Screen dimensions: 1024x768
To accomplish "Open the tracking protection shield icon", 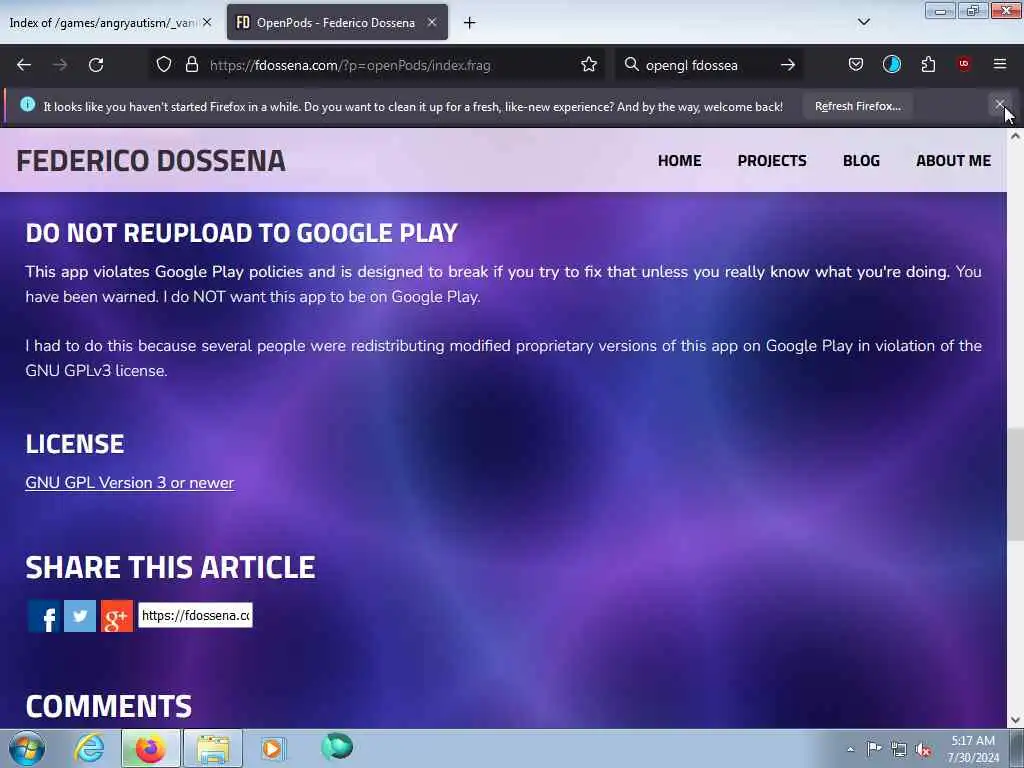I will point(164,65).
